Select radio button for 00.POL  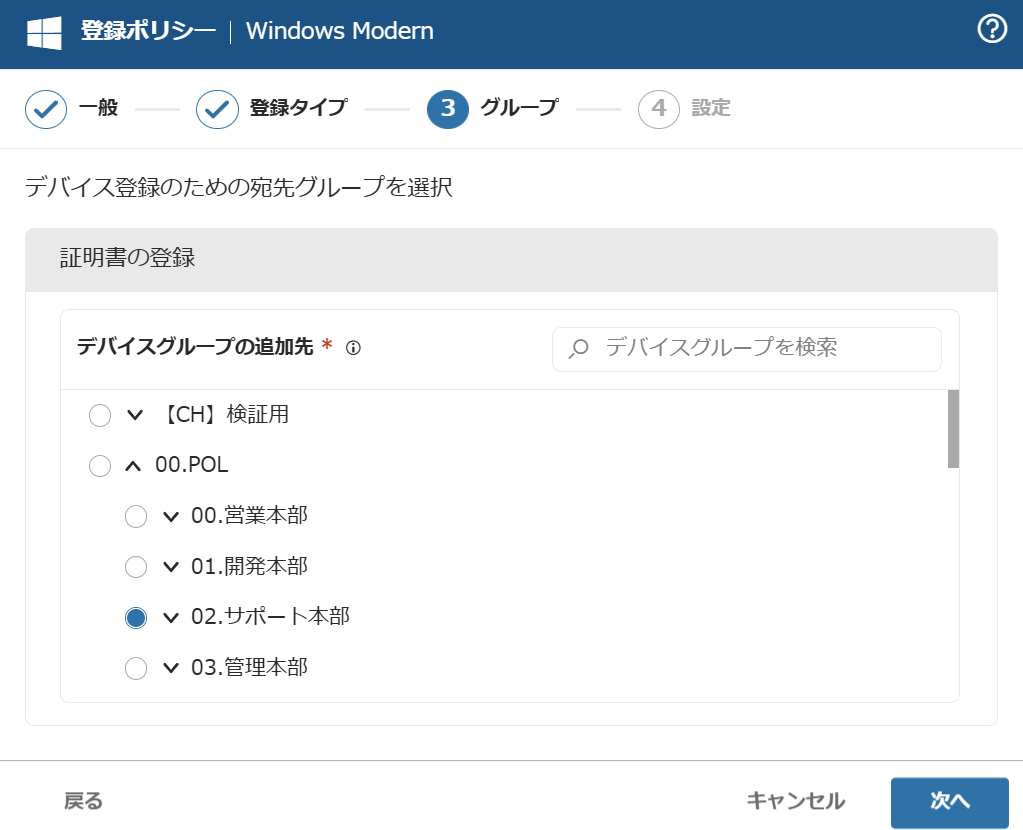click(100, 466)
